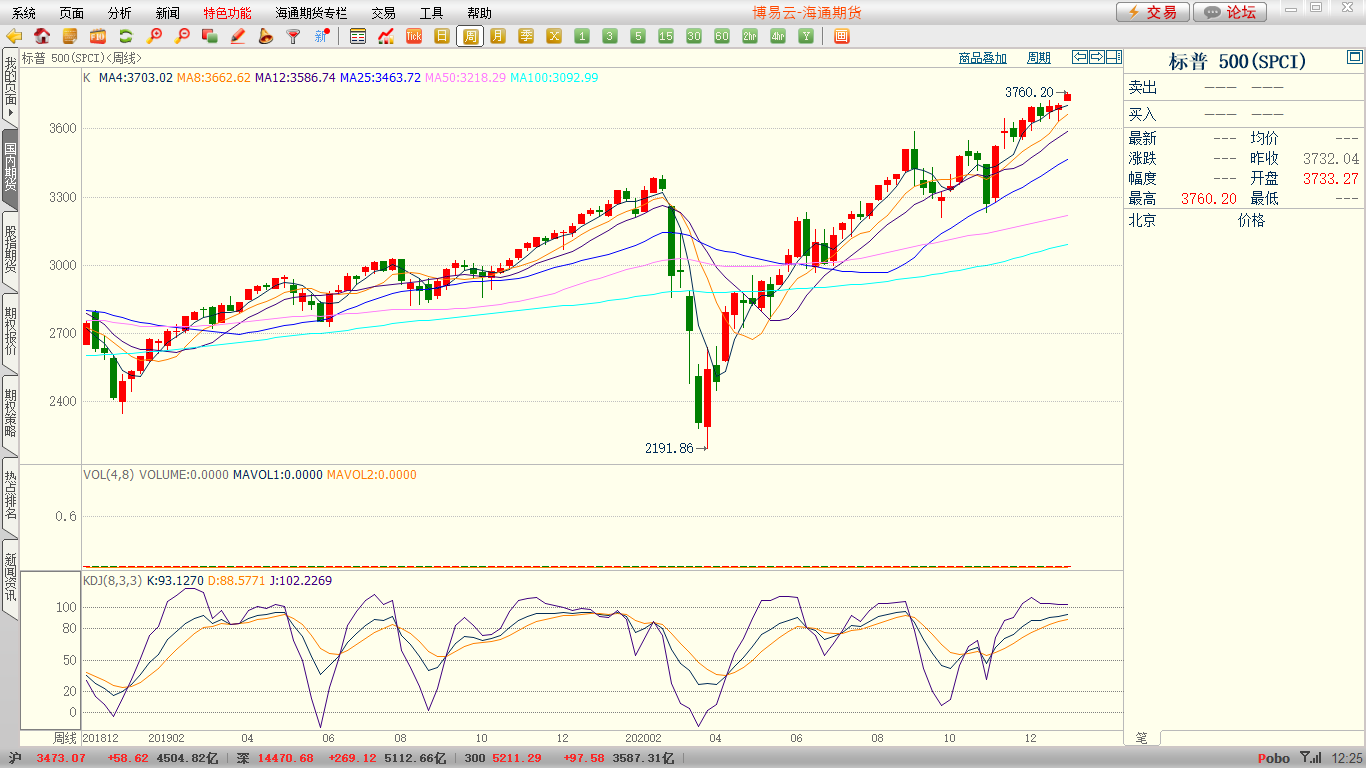1366x768 pixels.
Task: Open the alert bell icon
Action: 265,36
